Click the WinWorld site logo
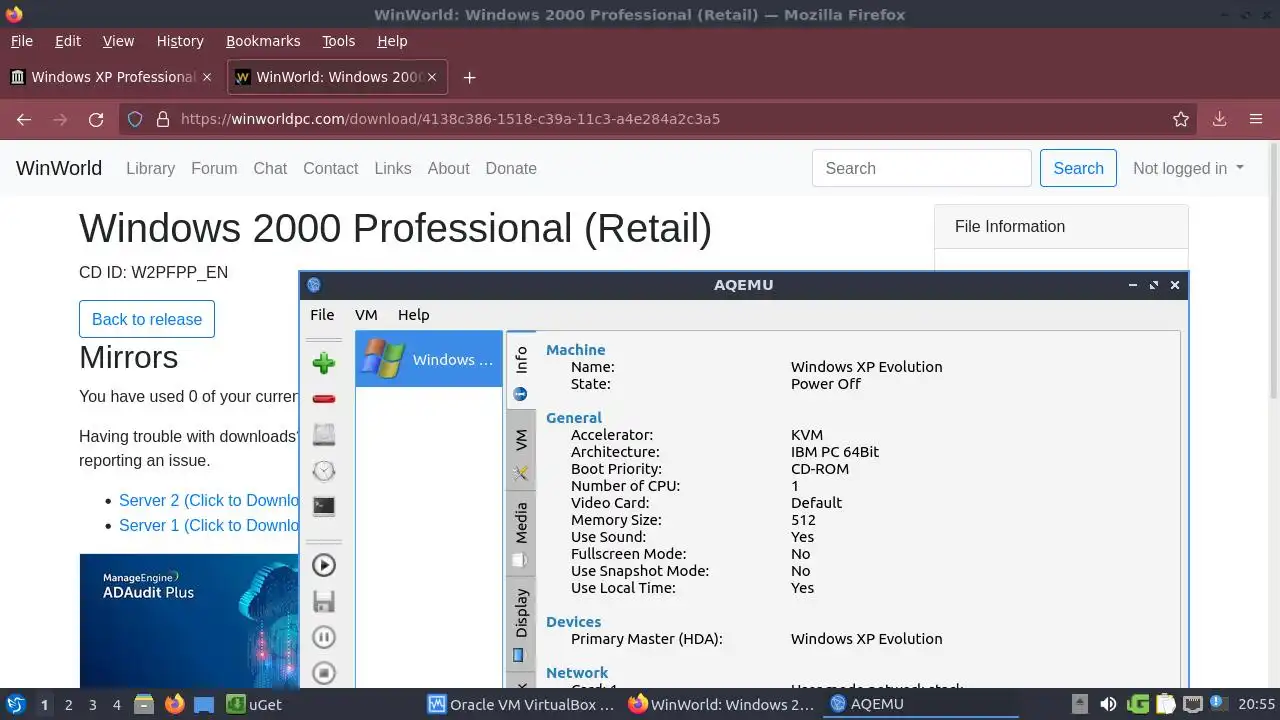 (x=59, y=168)
